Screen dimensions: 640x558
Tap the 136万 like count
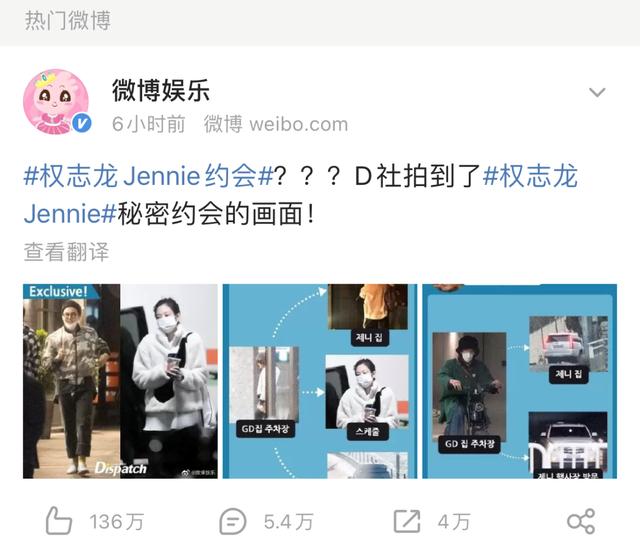pos(117,522)
